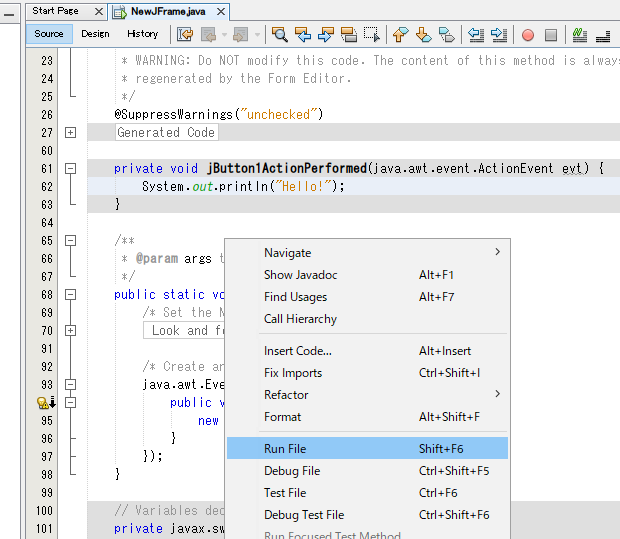This screenshot has height=539, width=620.
Task: Click Run File in context menu
Action: (367, 448)
